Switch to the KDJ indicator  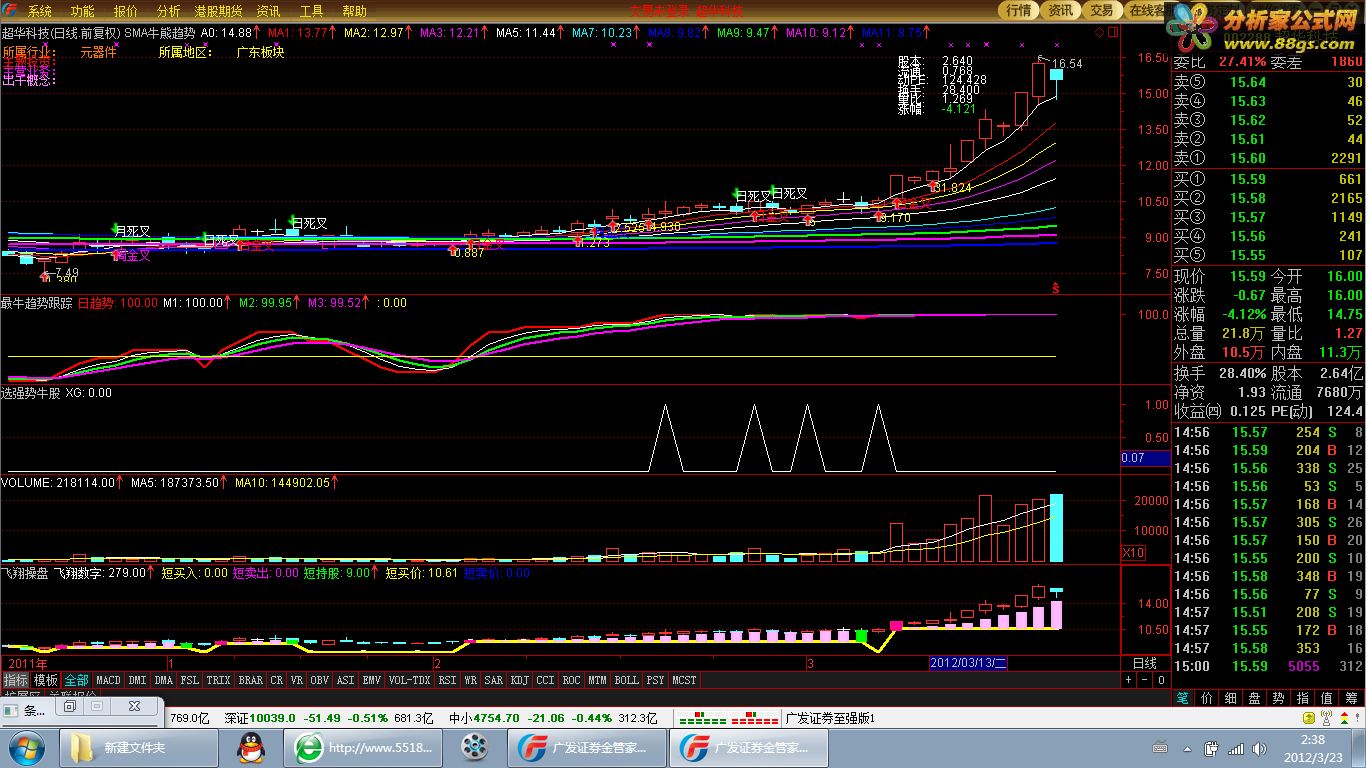click(x=520, y=680)
